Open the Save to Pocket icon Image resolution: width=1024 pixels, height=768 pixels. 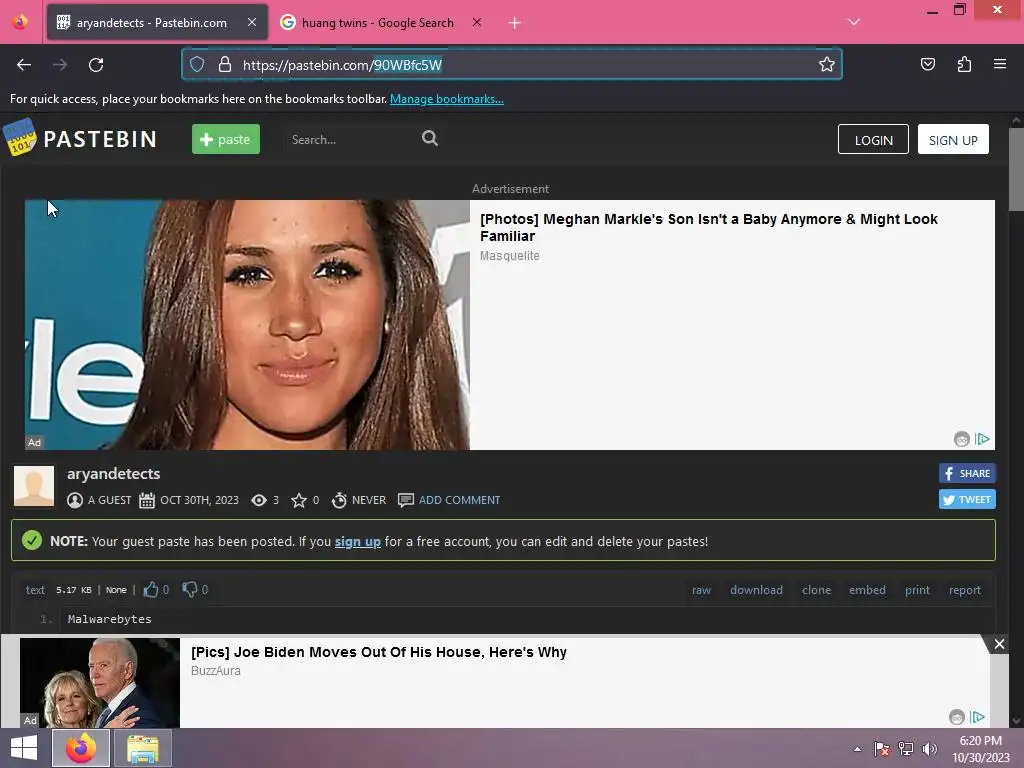(928, 64)
